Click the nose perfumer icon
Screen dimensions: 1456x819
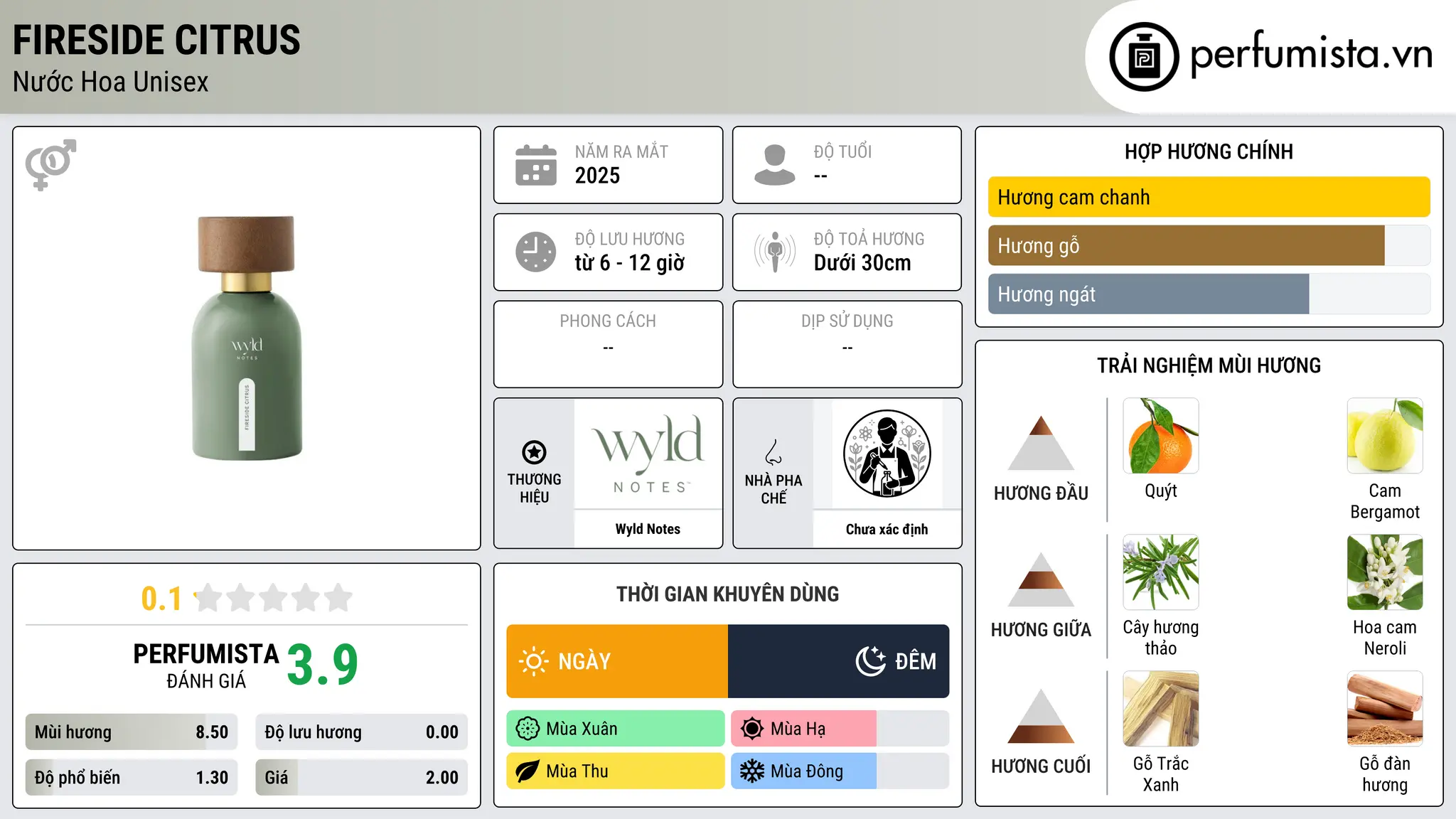click(773, 452)
